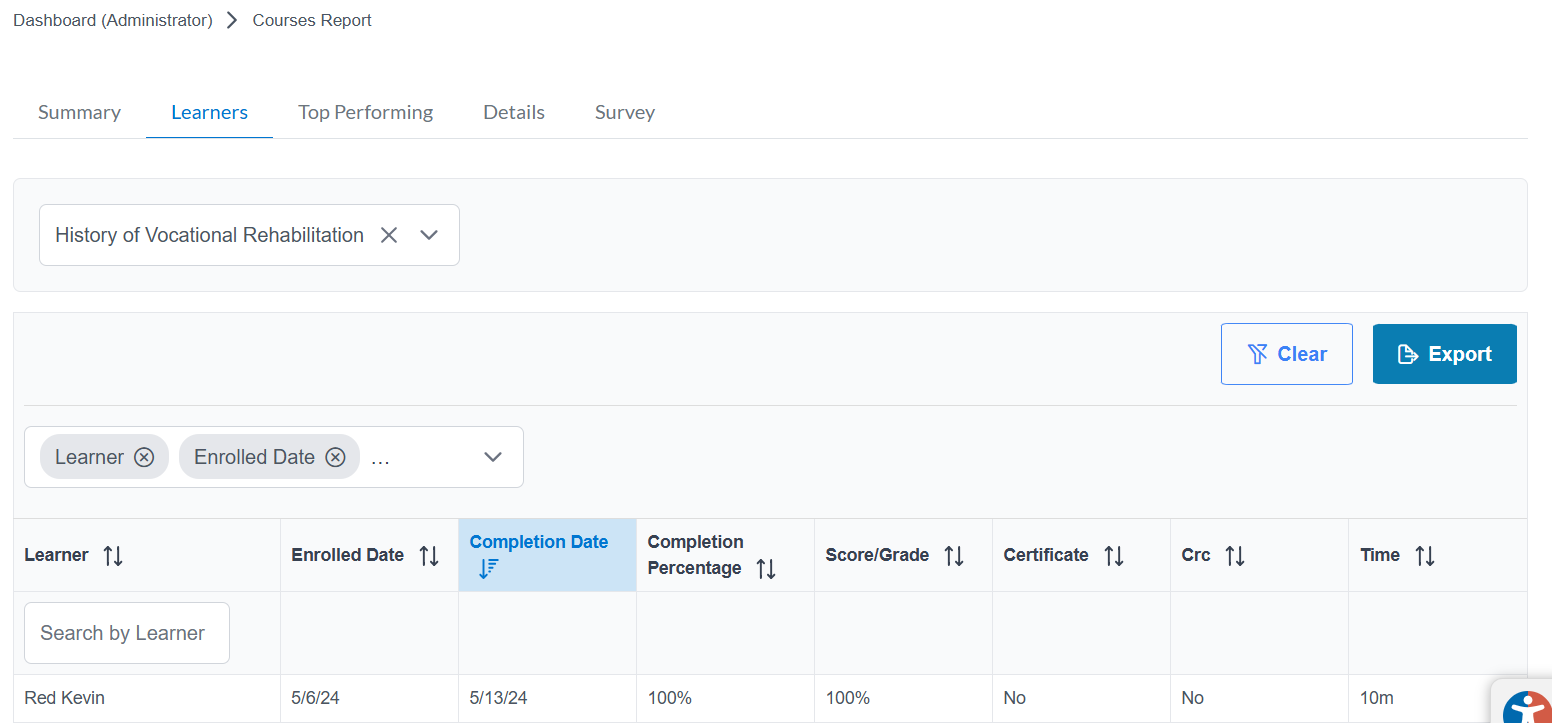Screen dimensions: 1552x723
Task: Sort by Certificate column arrows
Action: [1114, 556]
